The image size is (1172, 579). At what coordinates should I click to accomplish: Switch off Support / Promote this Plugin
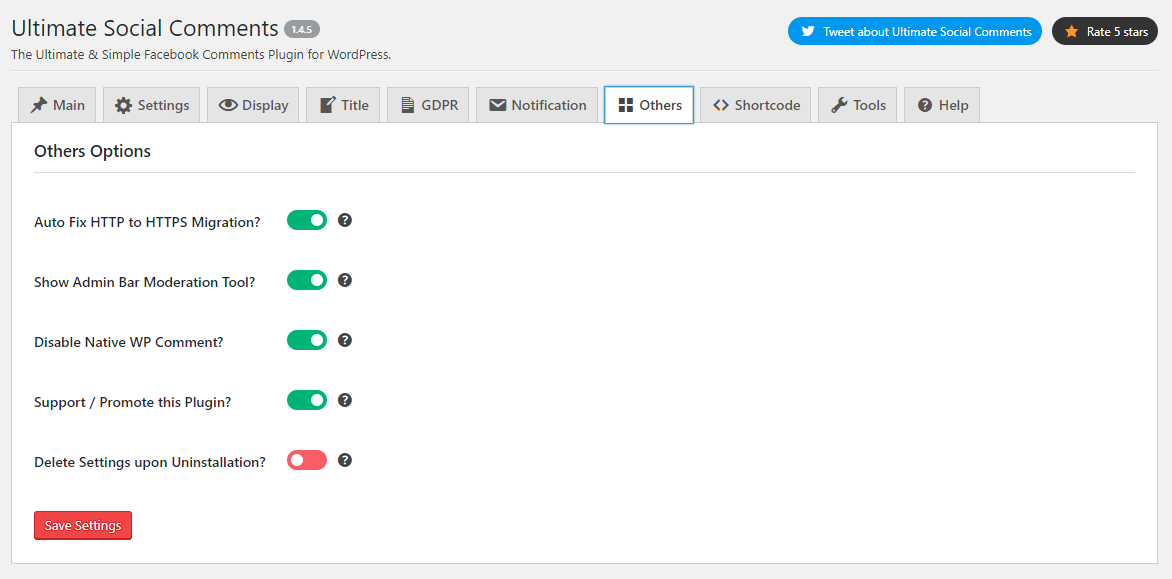(307, 400)
